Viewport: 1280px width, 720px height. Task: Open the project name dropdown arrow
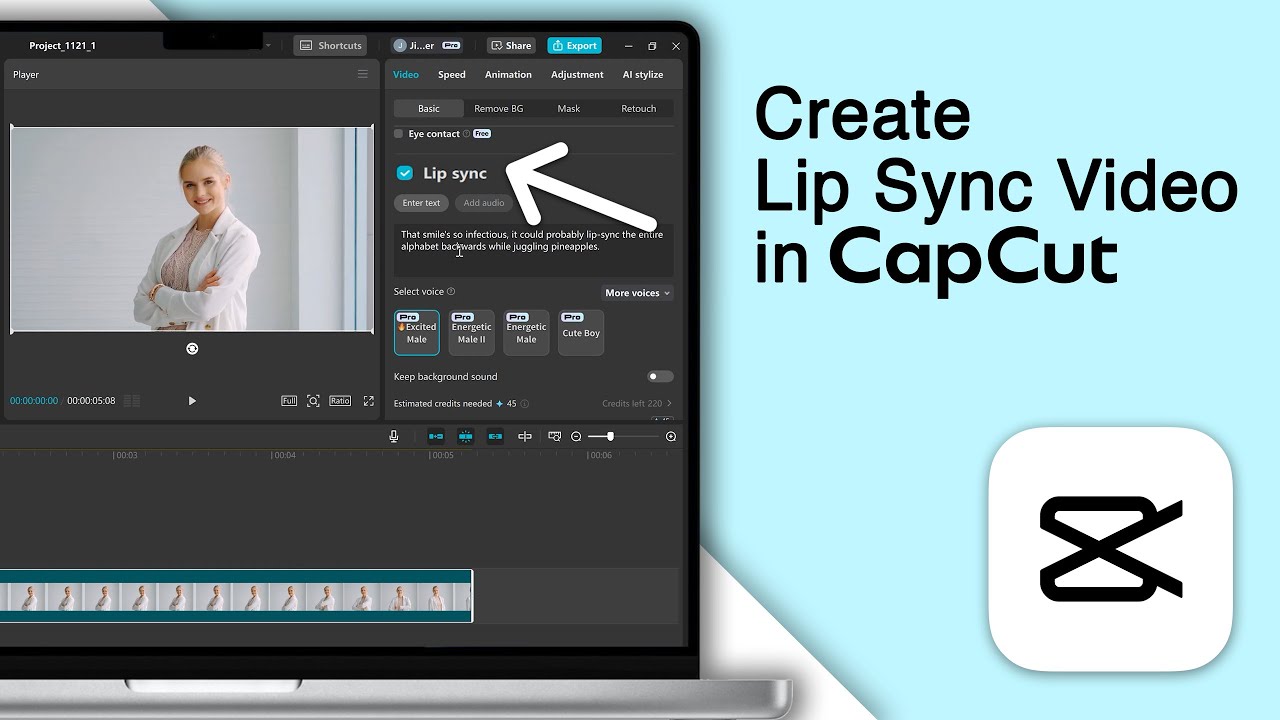pos(268,46)
